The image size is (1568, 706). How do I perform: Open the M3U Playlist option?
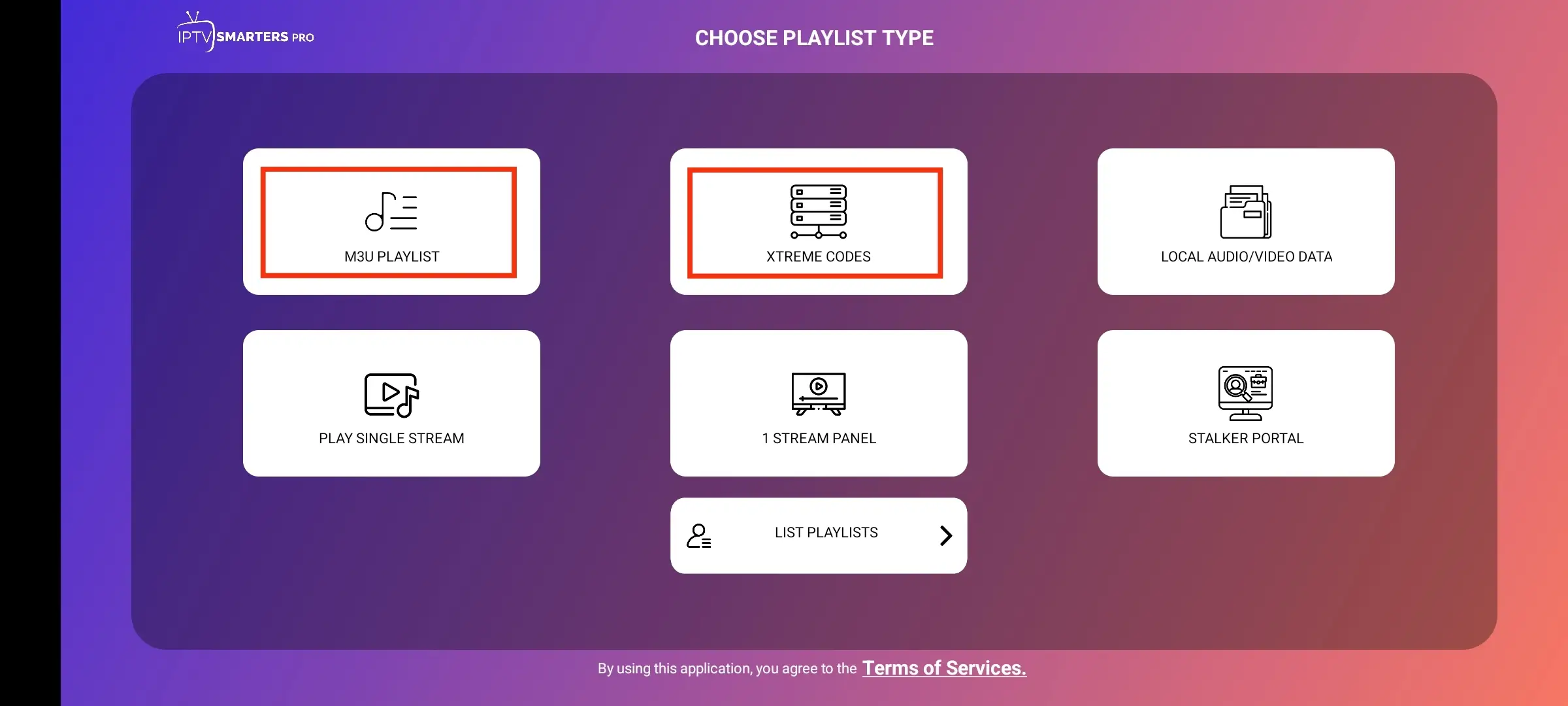tap(390, 221)
